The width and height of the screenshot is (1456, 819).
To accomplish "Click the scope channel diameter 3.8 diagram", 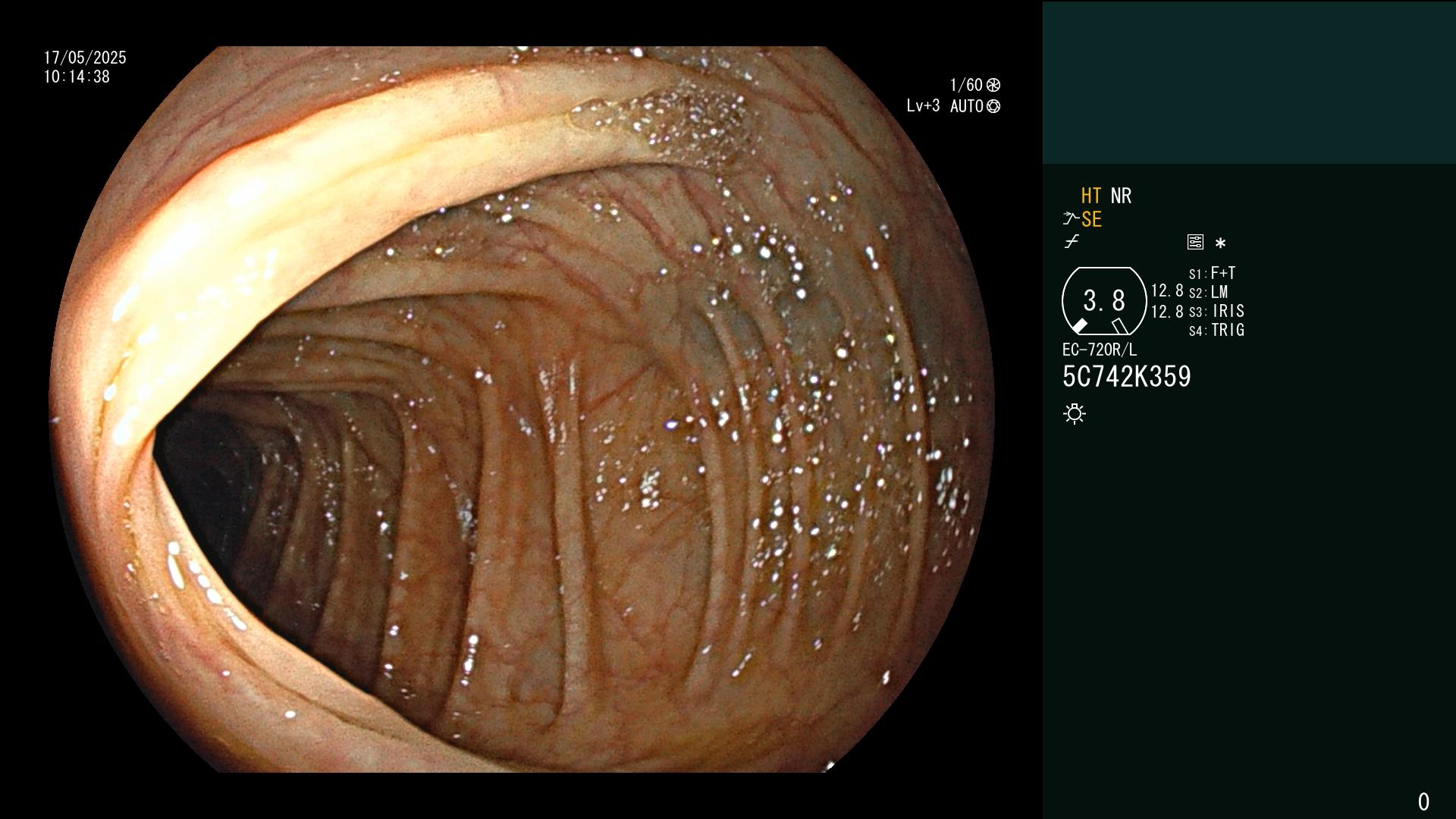I will point(1104,301).
